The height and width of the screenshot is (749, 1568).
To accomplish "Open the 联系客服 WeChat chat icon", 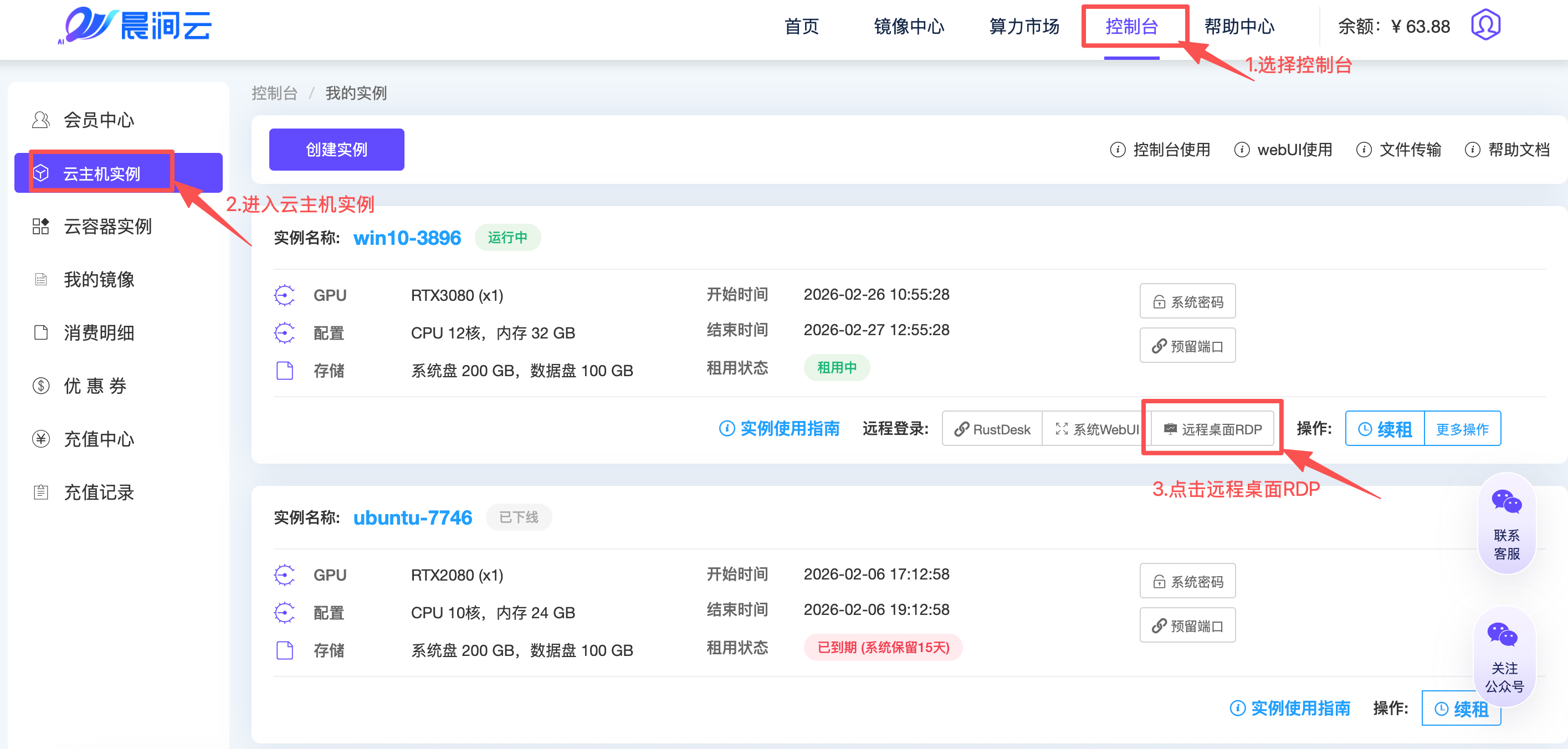I will [x=1506, y=502].
